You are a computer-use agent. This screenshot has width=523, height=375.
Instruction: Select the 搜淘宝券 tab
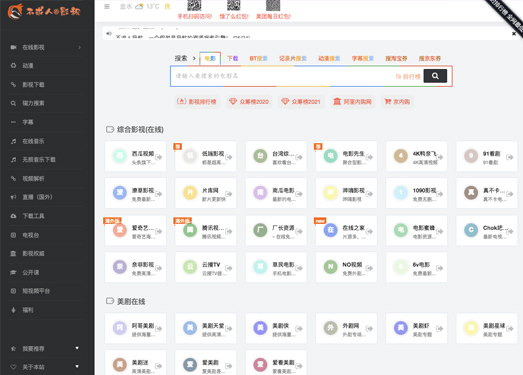coord(396,58)
